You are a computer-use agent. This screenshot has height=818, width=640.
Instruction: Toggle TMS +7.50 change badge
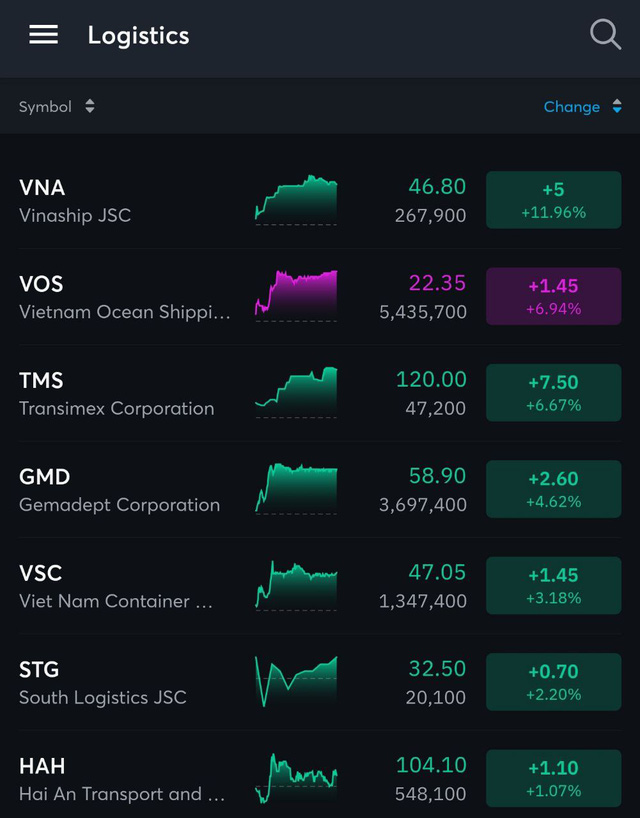(x=553, y=393)
